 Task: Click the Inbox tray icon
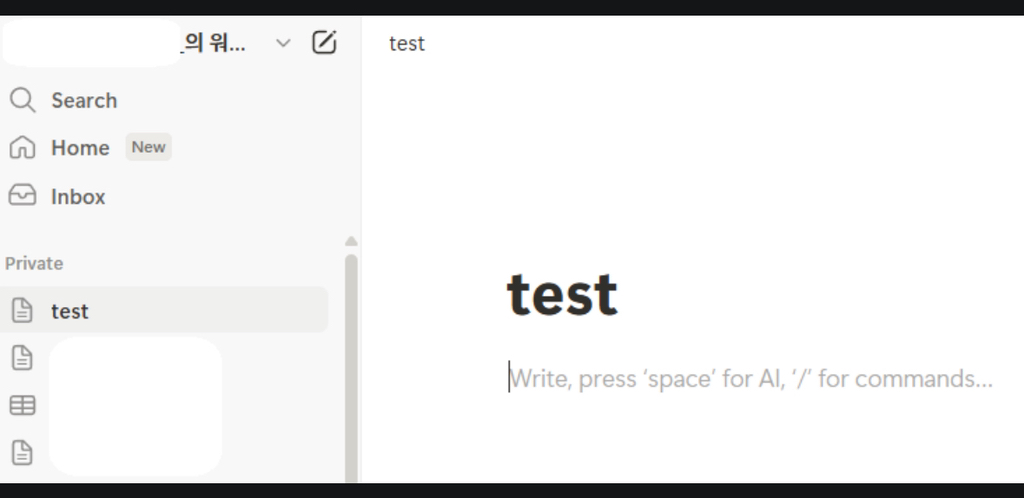pyautogui.click(x=22, y=196)
